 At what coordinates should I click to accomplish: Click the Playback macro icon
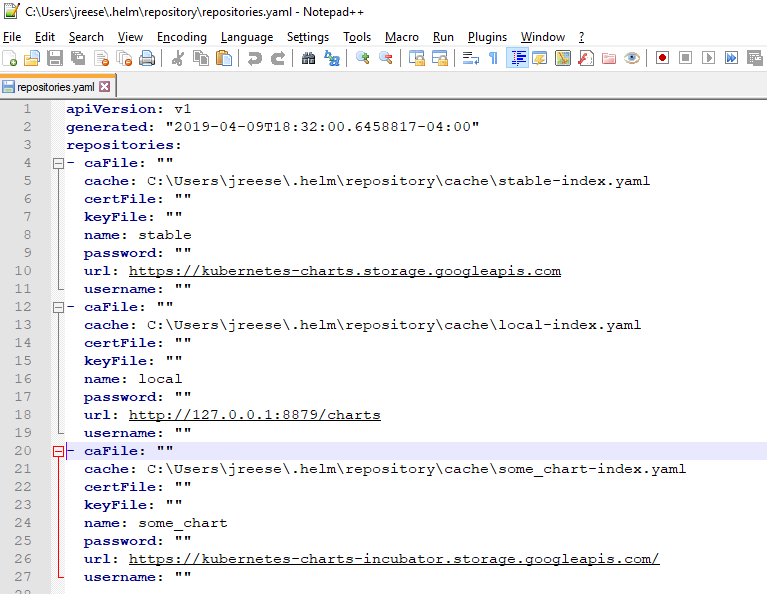click(x=708, y=58)
